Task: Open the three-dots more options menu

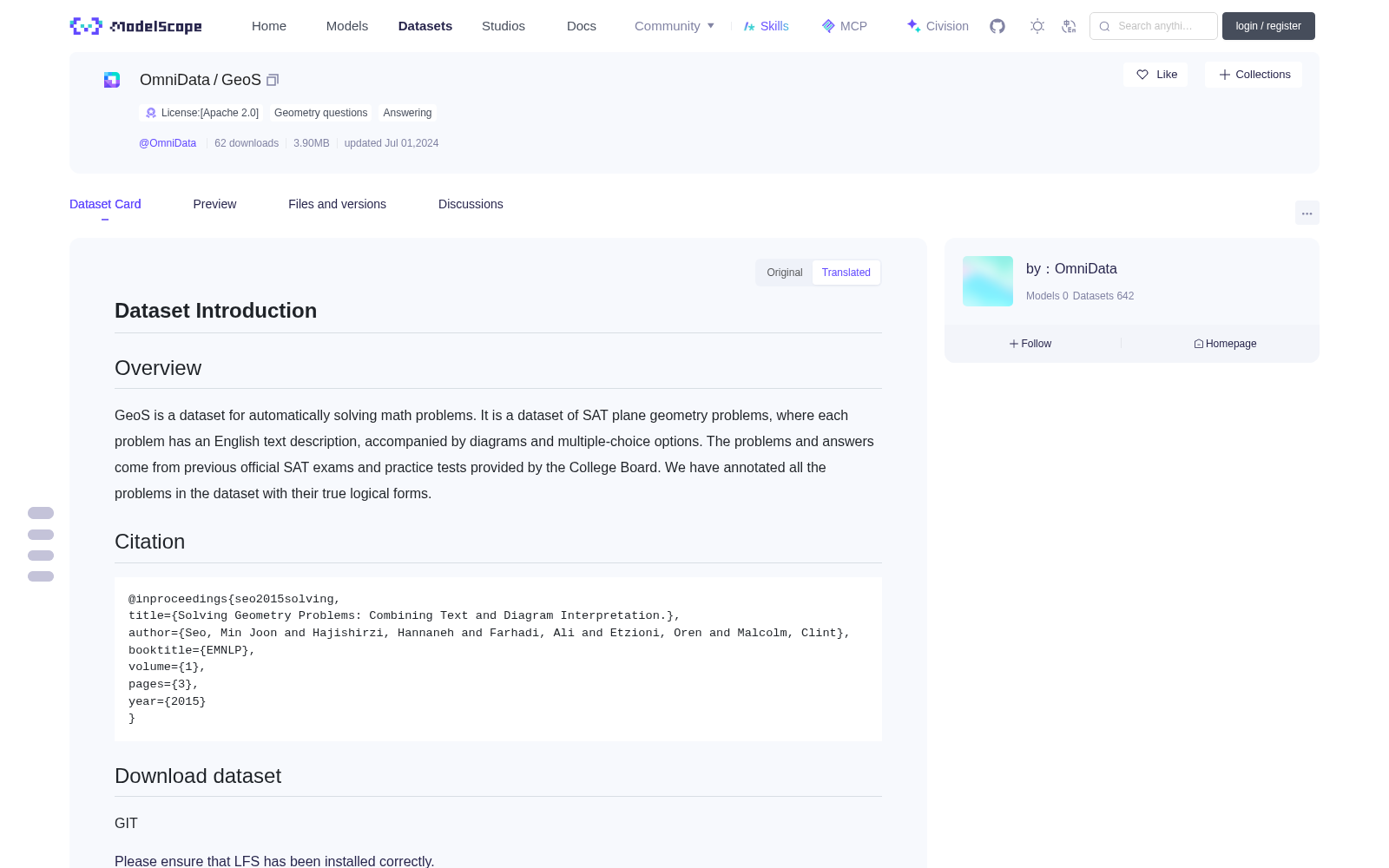Action: pyautogui.click(x=1307, y=213)
